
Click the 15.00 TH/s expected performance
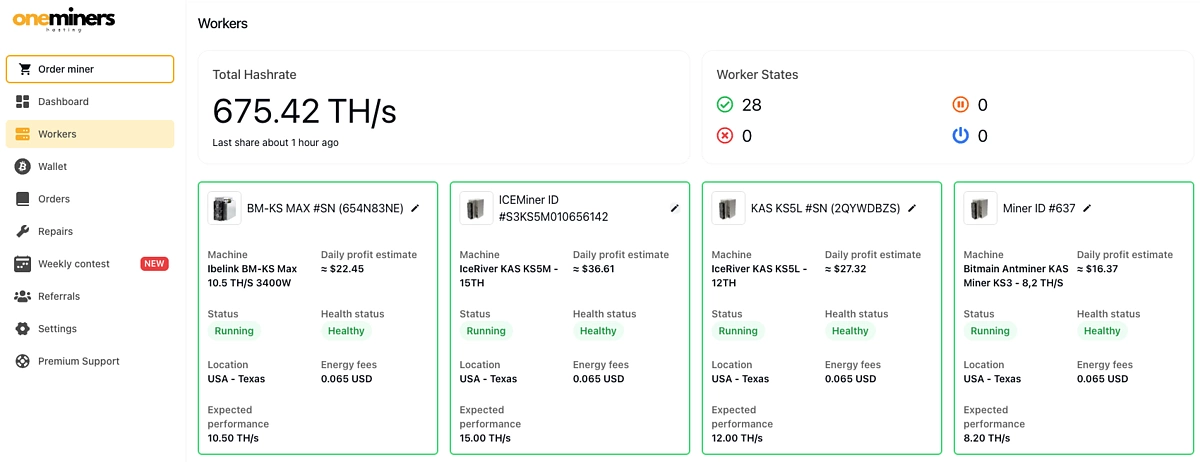(485, 438)
